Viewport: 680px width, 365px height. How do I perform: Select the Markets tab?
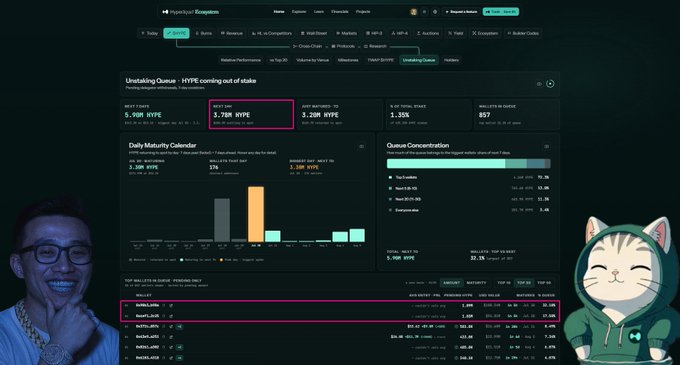[346, 33]
